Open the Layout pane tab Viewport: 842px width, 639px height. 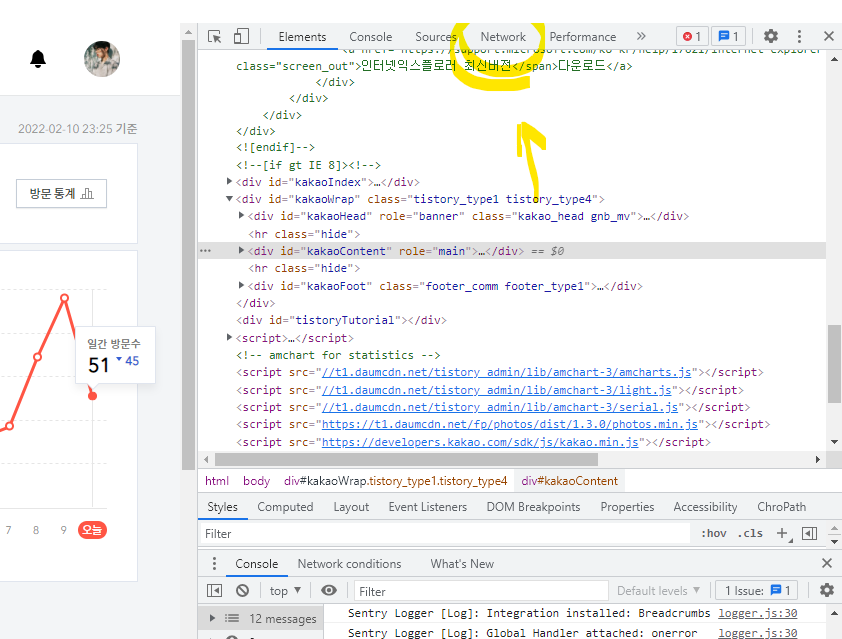point(351,507)
